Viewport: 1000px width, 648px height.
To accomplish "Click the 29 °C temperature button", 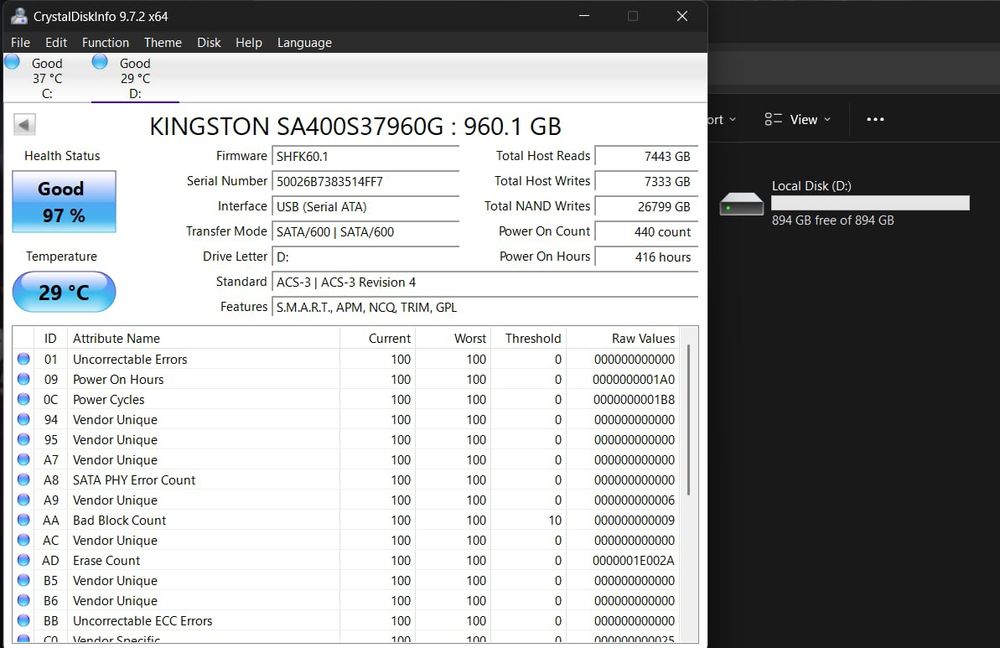I will pyautogui.click(x=64, y=292).
